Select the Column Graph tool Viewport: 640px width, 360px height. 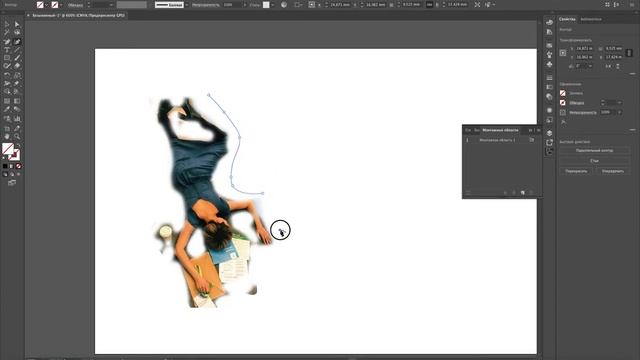pos(17,119)
